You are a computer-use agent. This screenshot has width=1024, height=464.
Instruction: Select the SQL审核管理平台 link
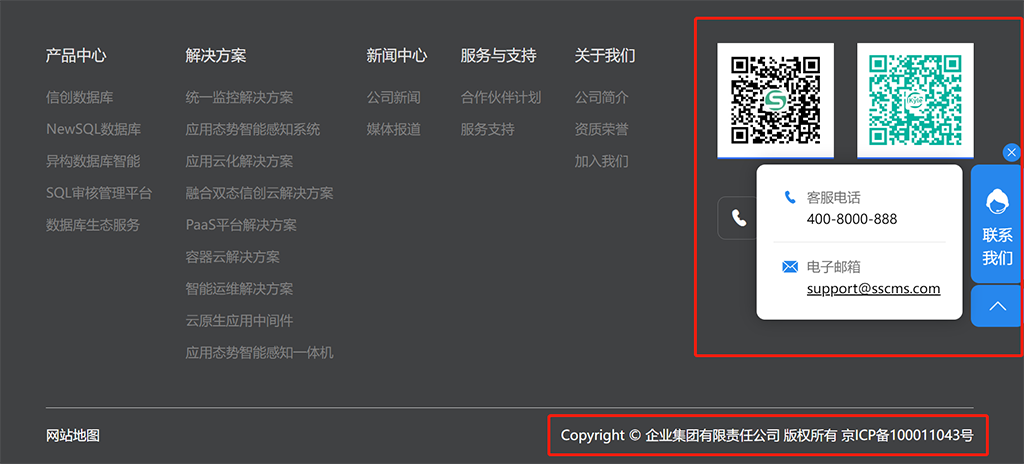[x=99, y=193]
